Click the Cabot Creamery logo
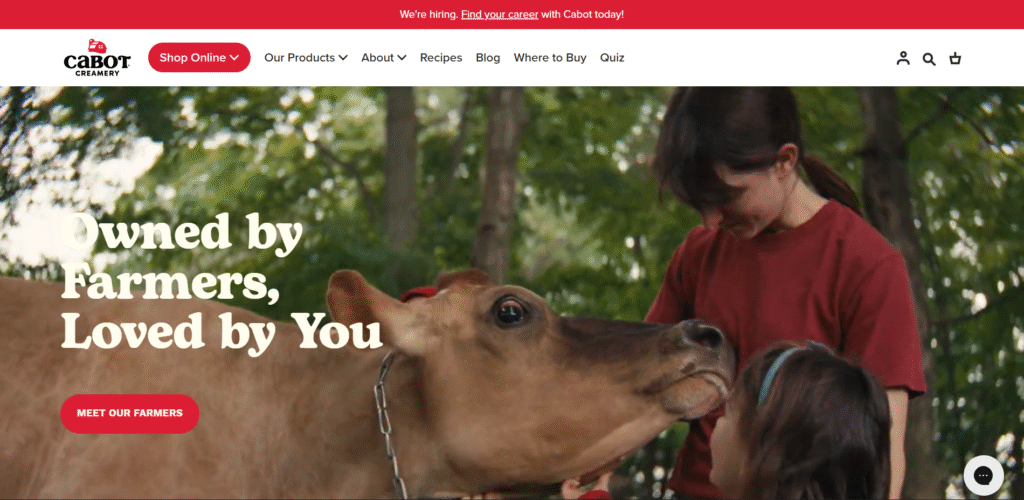 point(97,57)
